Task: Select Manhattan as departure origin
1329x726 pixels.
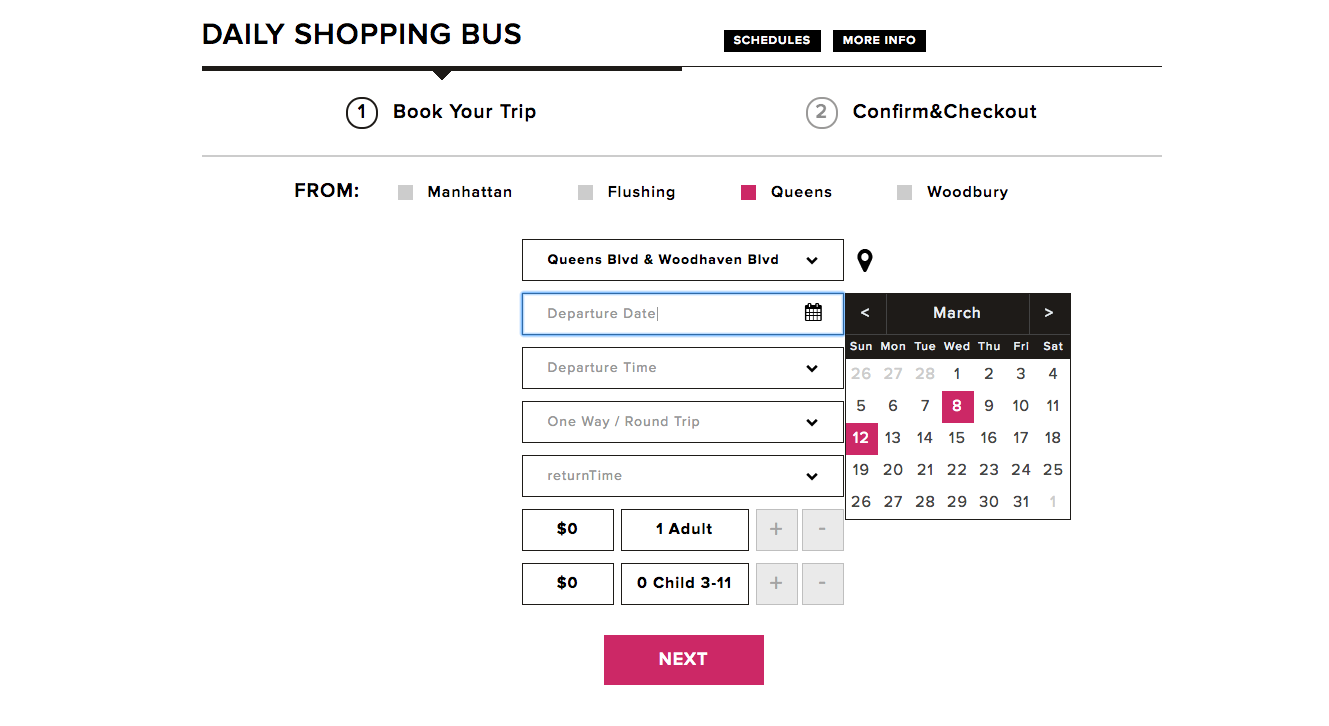Action: coord(405,193)
